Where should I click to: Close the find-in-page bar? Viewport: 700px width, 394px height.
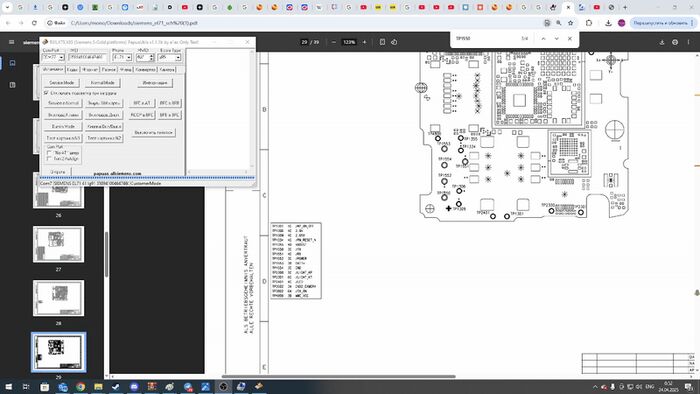pos(570,39)
